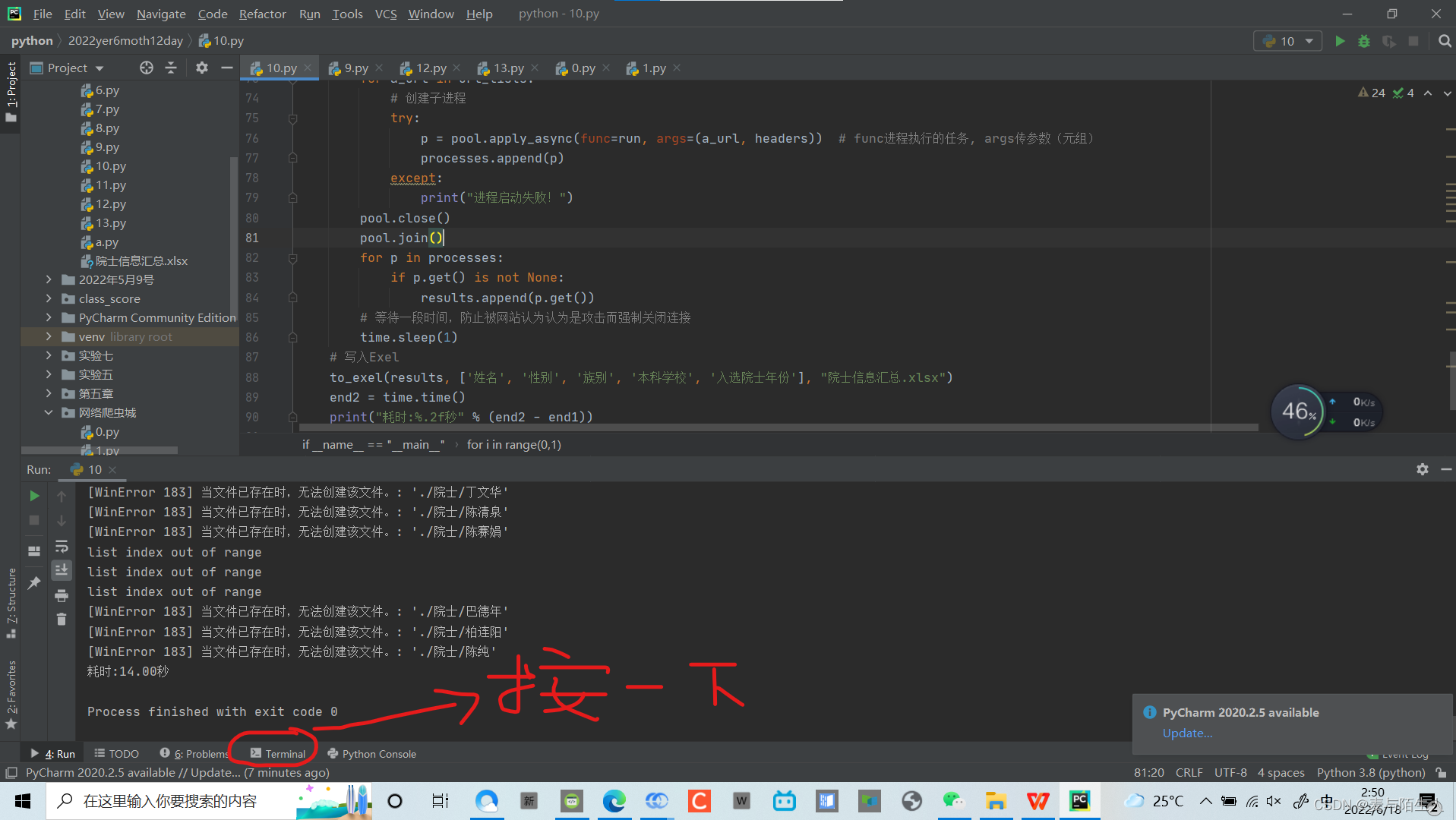Image resolution: width=1456 pixels, height=820 pixels.
Task: Toggle soft-wrap in Run console
Action: tap(62, 547)
